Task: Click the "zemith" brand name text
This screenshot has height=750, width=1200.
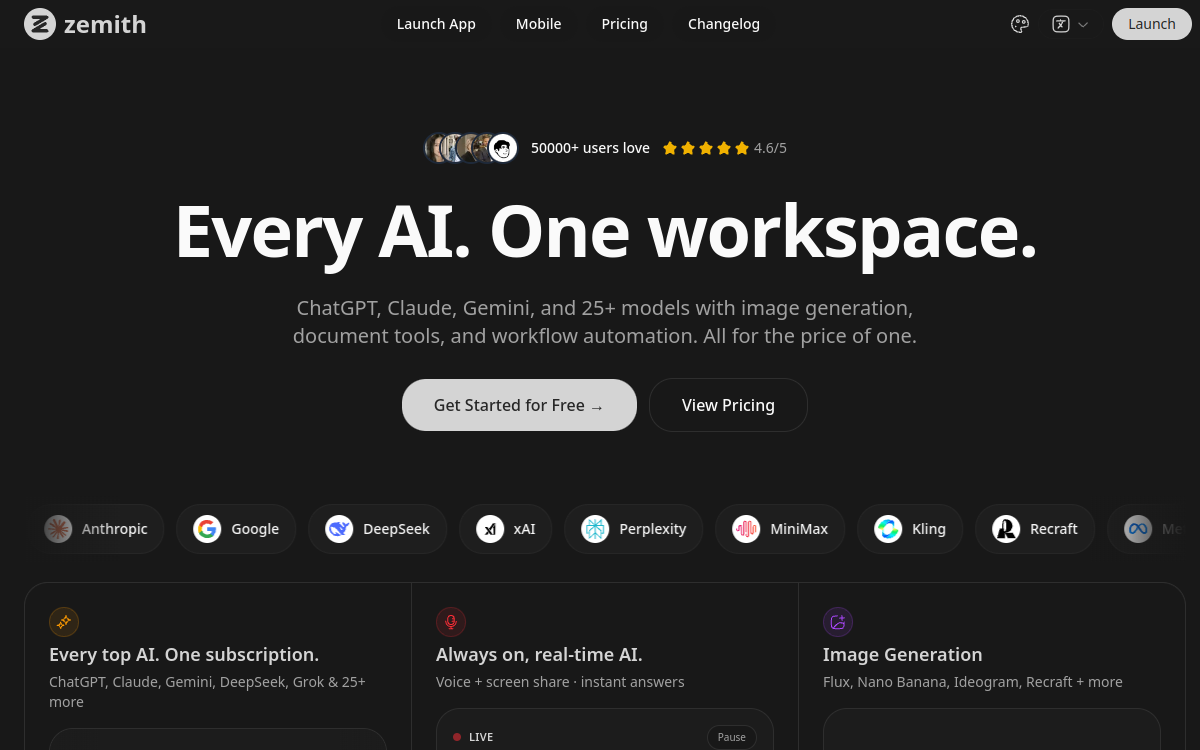Action: [105, 24]
